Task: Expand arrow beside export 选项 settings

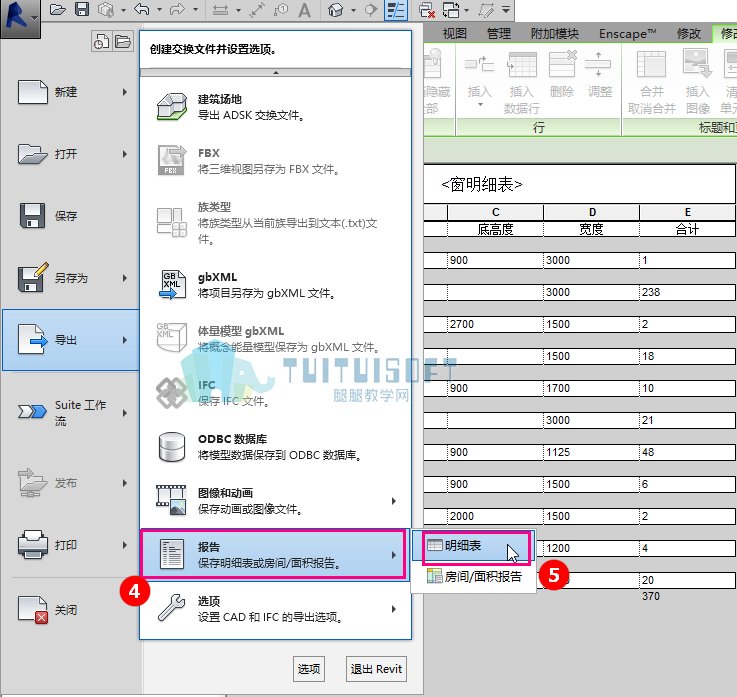Action: 394,609
